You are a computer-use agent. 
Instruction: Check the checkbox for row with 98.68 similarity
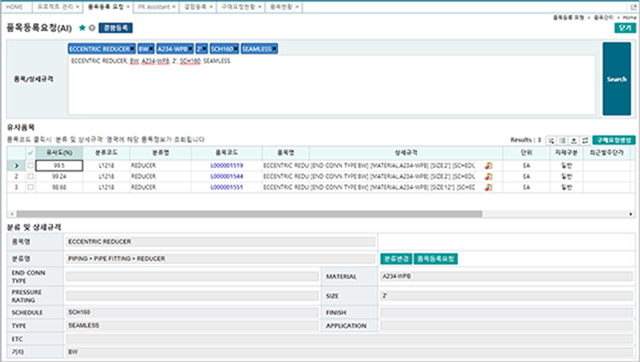pos(30,187)
